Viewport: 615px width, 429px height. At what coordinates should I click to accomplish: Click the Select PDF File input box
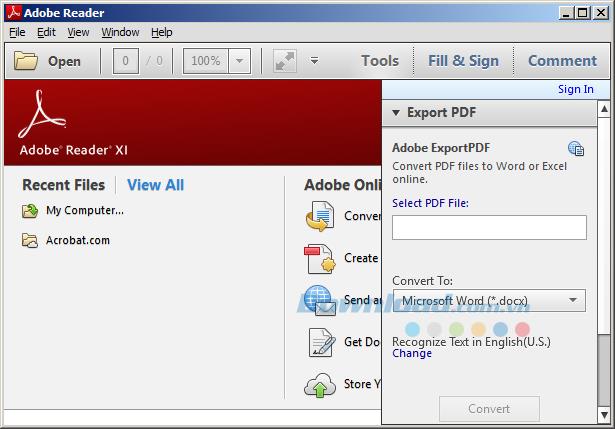click(489, 227)
